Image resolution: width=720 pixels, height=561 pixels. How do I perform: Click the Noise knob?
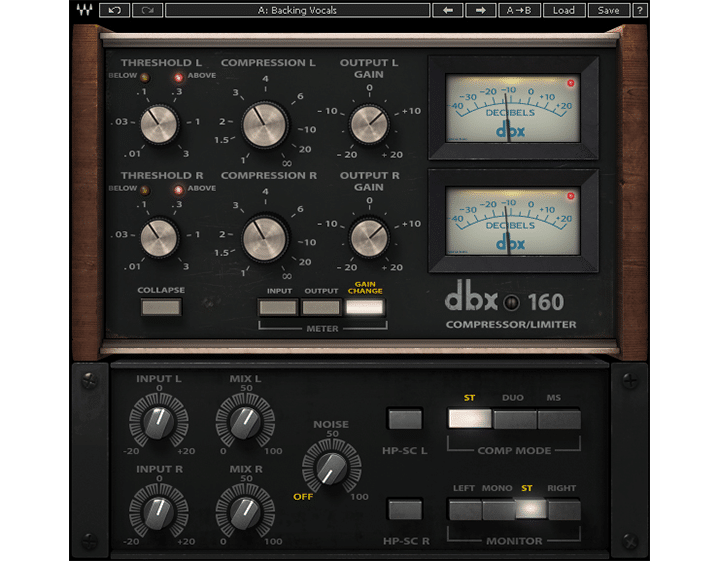coord(332,468)
